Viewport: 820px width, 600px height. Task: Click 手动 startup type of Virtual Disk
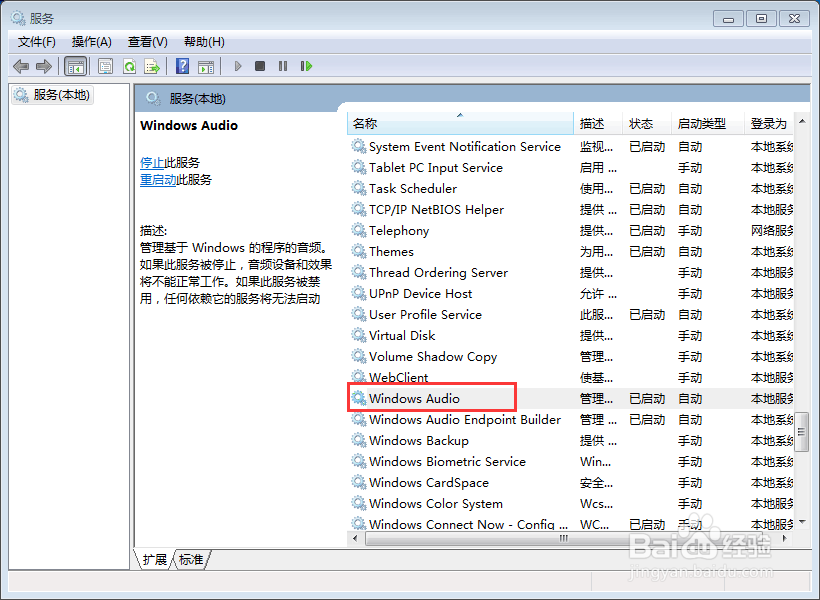(x=690, y=335)
